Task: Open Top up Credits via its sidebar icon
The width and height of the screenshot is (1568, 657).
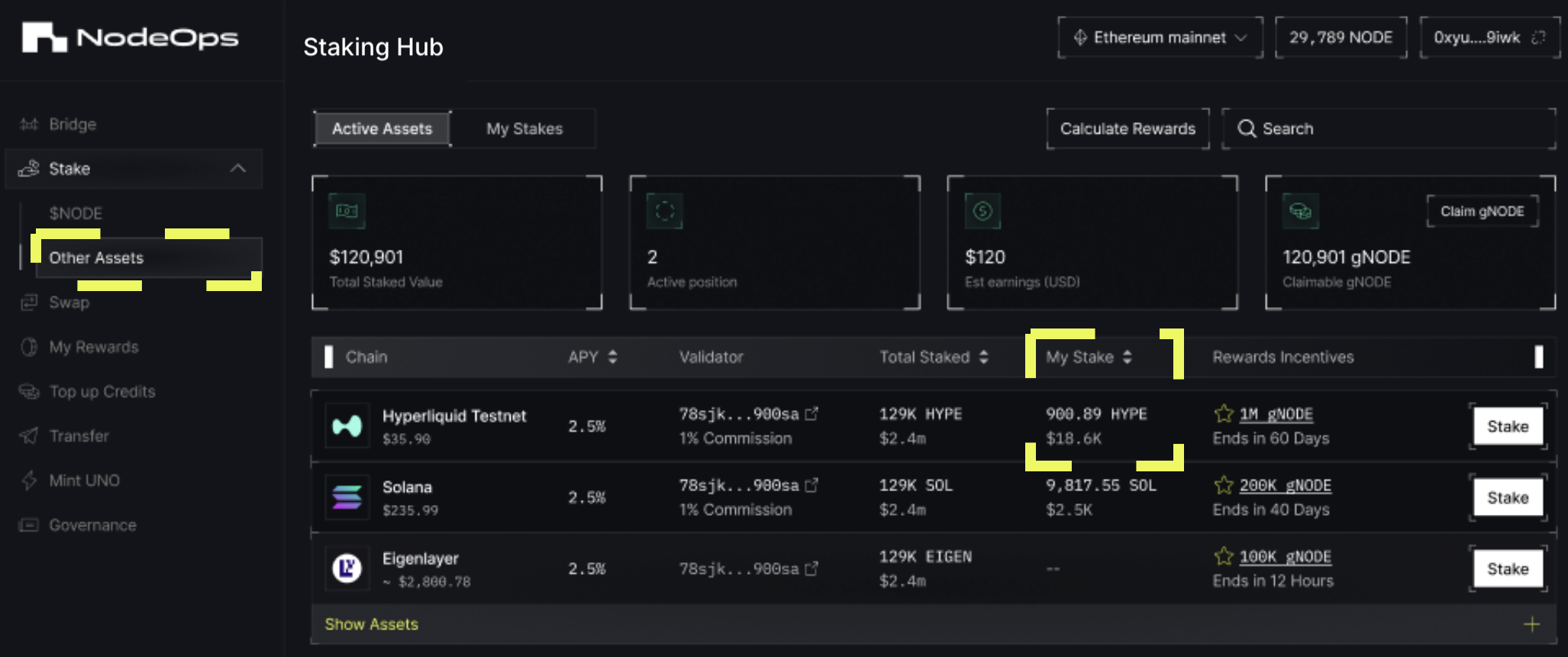Action: click(x=28, y=391)
